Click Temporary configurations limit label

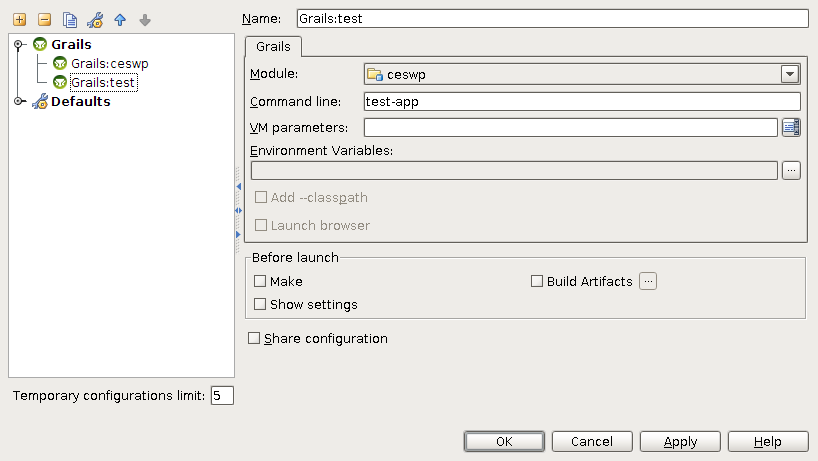(109, 396)
